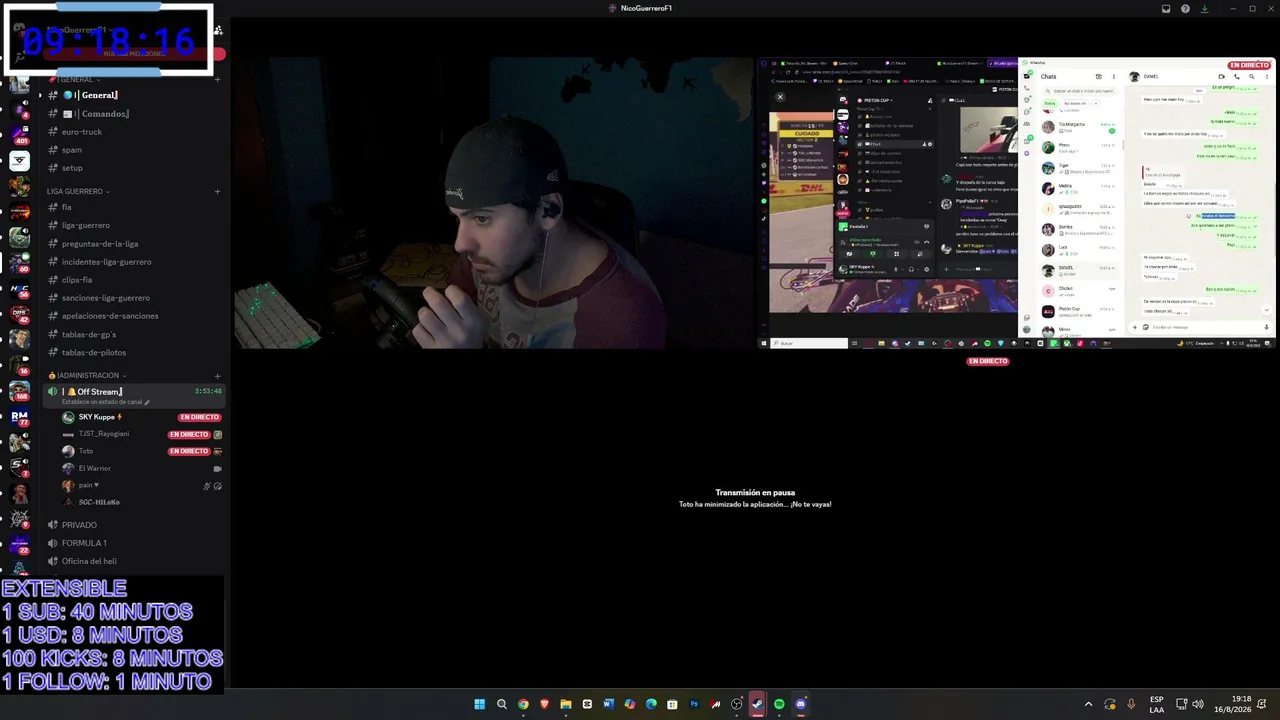Open Microsoft Edge from the taskbar
Viewport: 1280px width, 720px height.
[651, 704]
